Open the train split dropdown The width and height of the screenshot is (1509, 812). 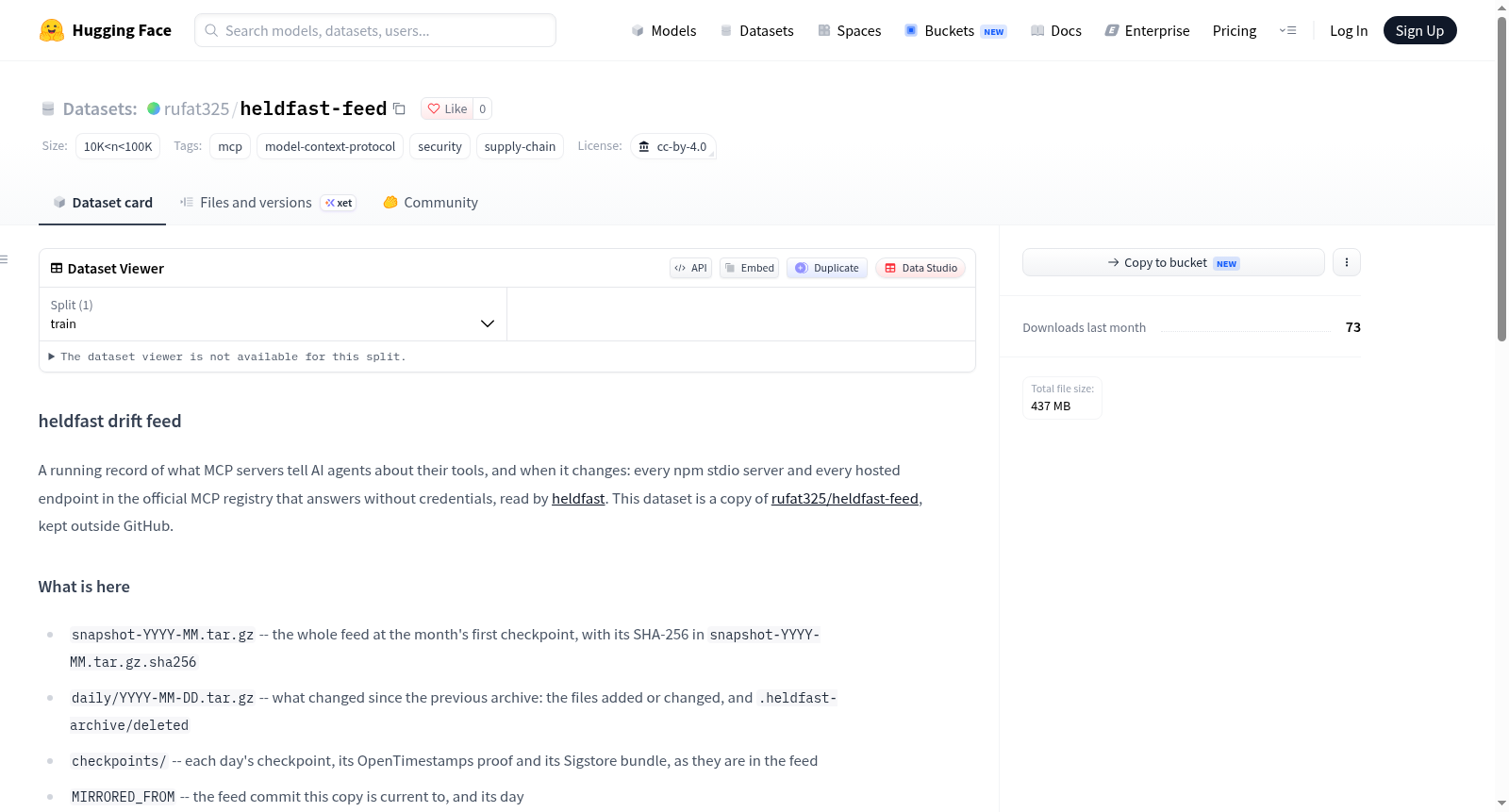(273, 314)
